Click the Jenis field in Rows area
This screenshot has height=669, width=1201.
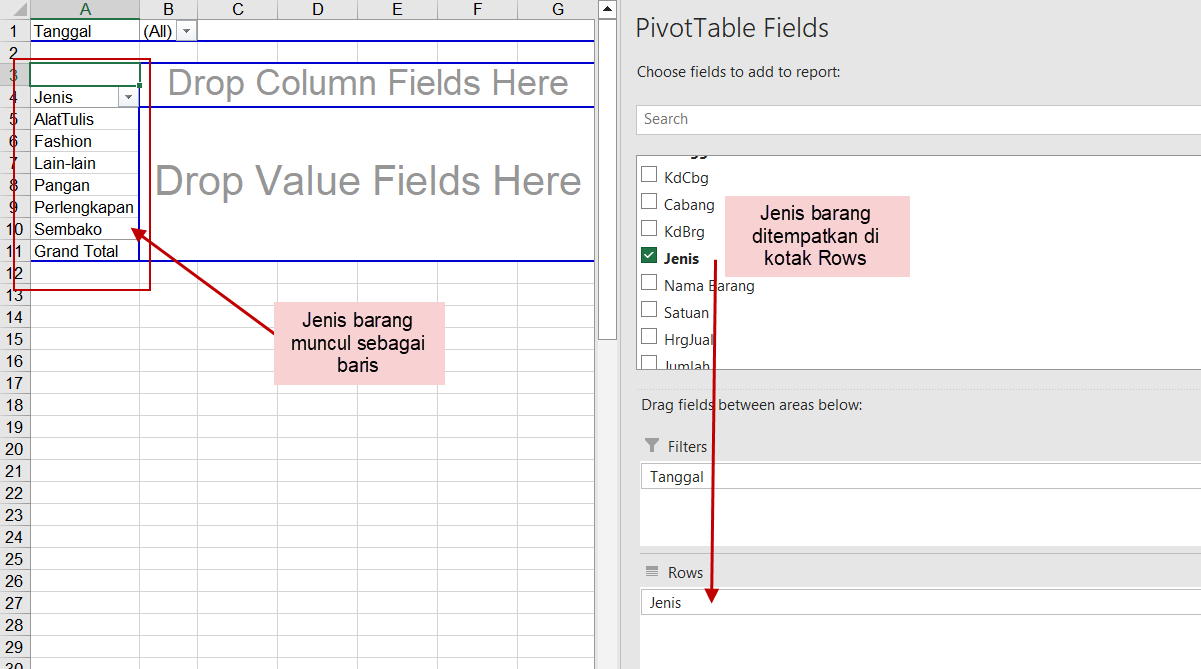(665, 602)
